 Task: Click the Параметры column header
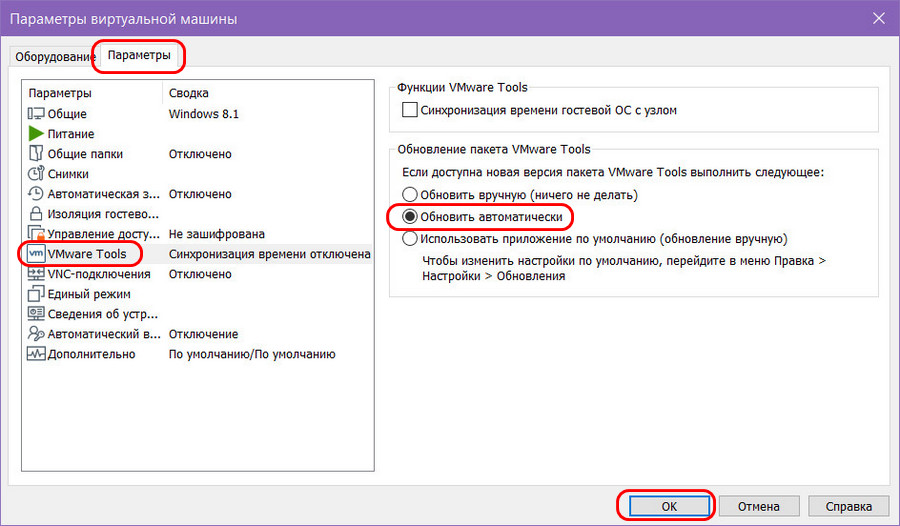point(60,93)
